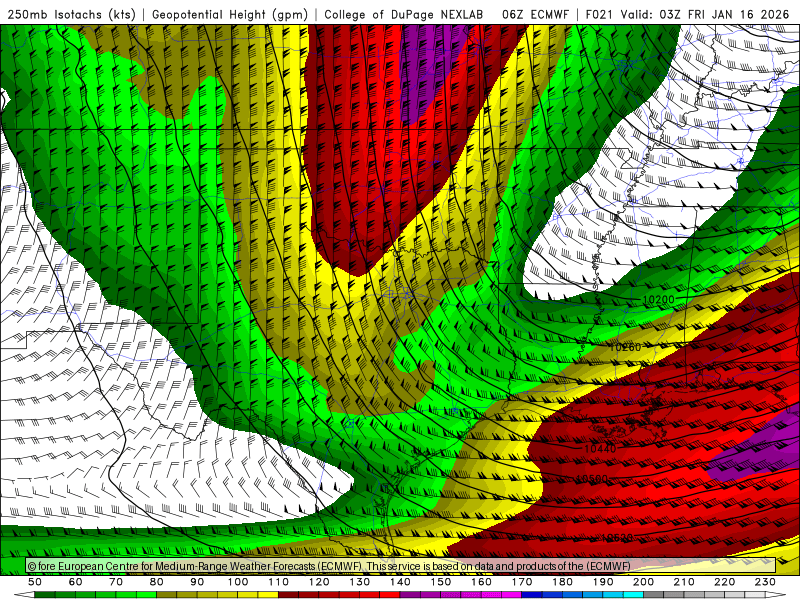Click the 'Valid: 03Z FRI JAN 16 2026' text
This screenshot has height=600, width=800.
click(x=705, y=14)
